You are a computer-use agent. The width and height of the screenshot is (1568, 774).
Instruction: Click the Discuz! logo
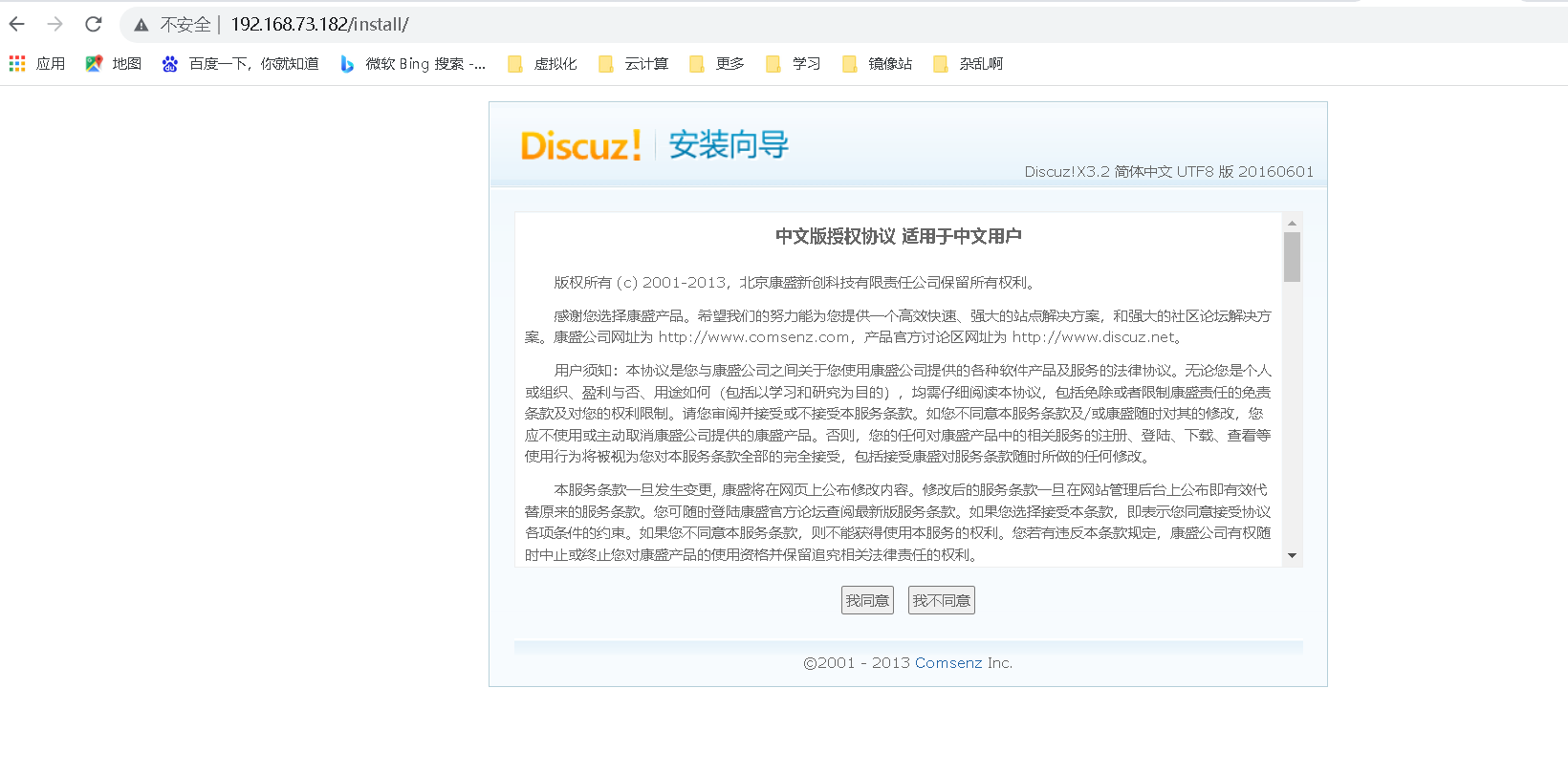pos(580,145)
